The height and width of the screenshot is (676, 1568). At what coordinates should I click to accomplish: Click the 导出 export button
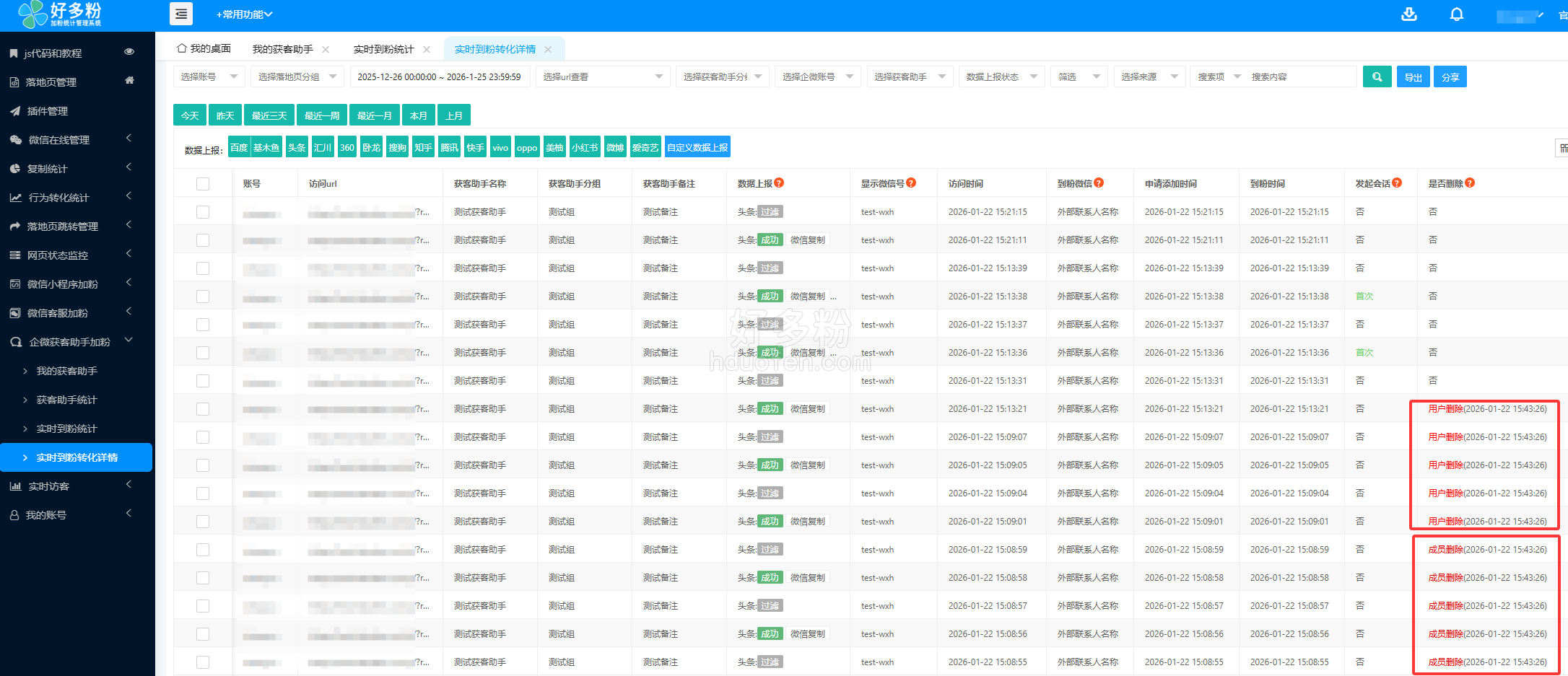point(1413,76)
